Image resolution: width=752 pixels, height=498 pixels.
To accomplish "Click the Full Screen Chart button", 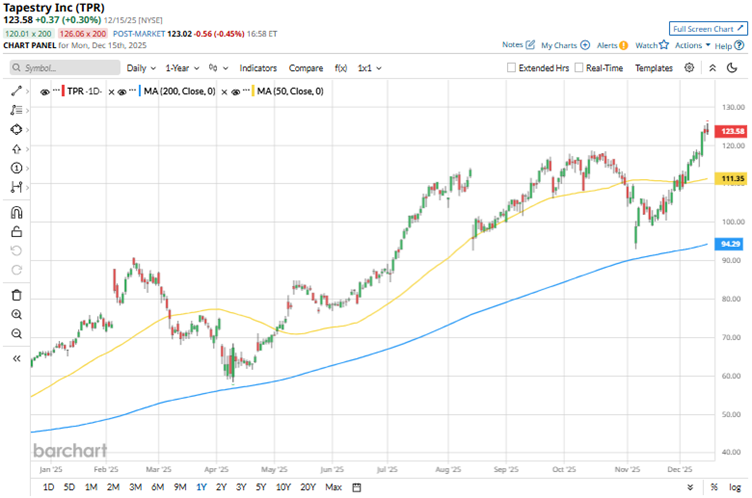I will pos(708,29).
